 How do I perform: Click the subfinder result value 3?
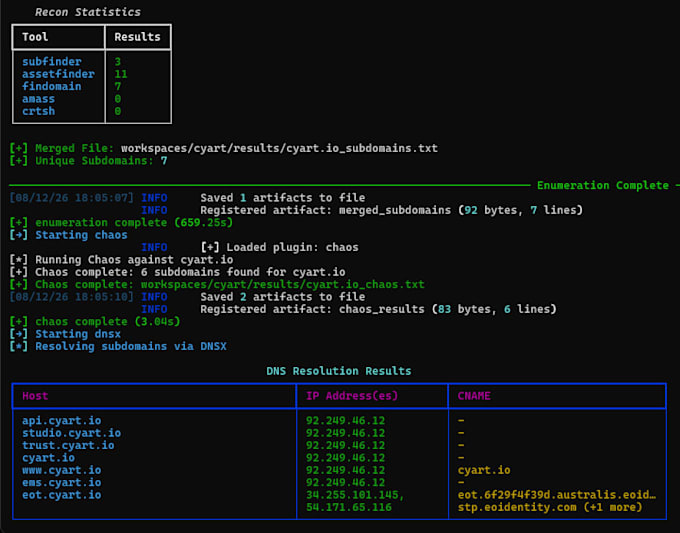pos(118,62)
